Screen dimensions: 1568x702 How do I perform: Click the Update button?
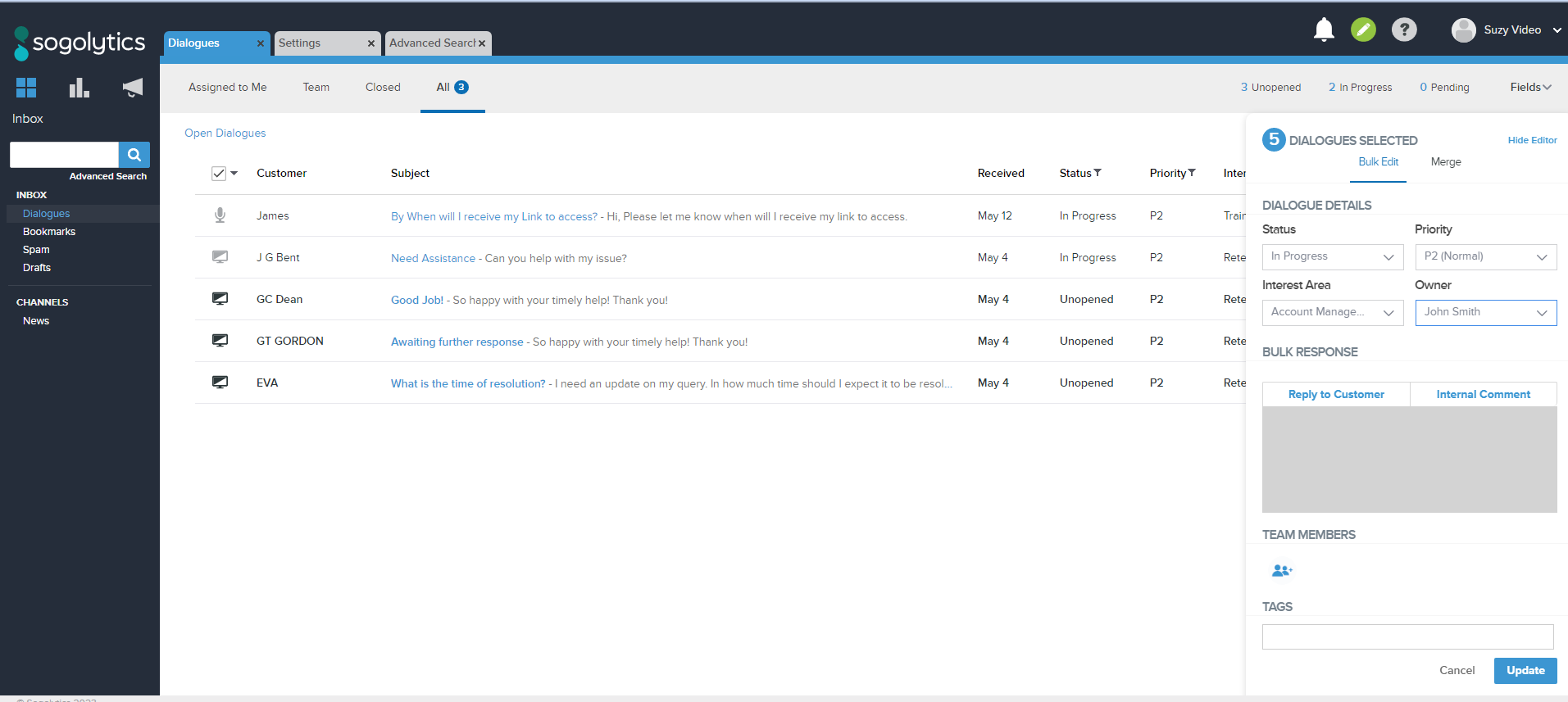(x=1525, y=670)
